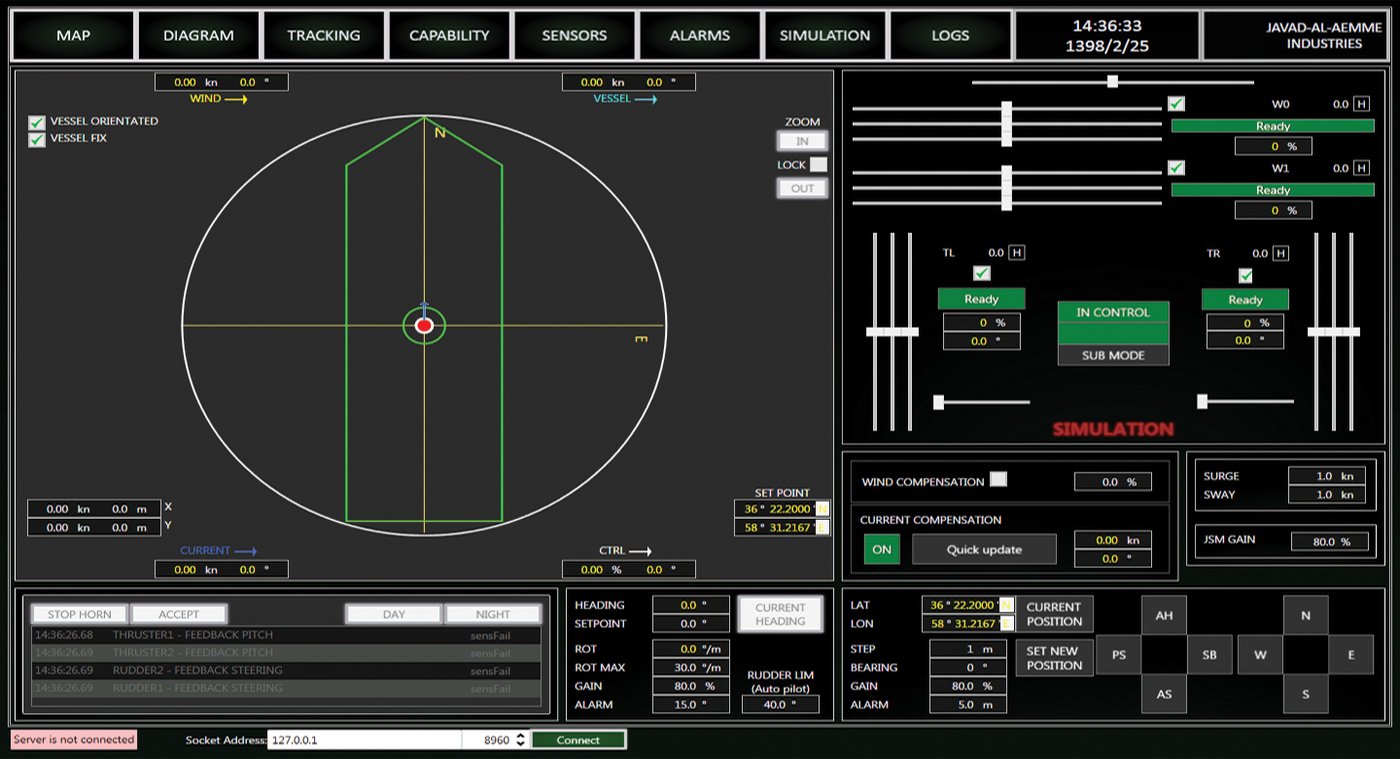Open the LOGS tab
Image resolution: width=1400 pixels, height=759 pixels.
pyautogui.click(x=950, y=35)
